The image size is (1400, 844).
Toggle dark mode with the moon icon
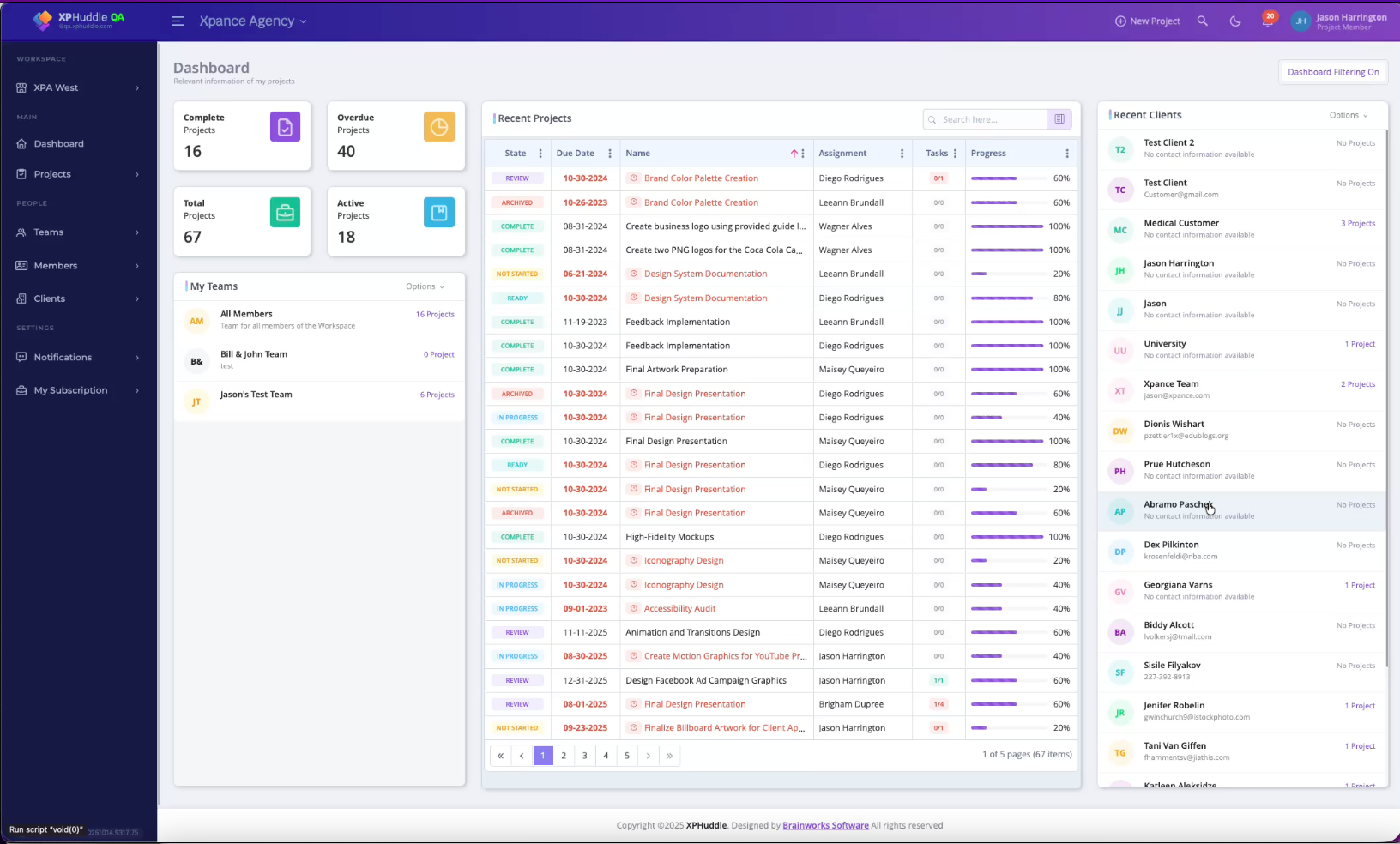1234,21
